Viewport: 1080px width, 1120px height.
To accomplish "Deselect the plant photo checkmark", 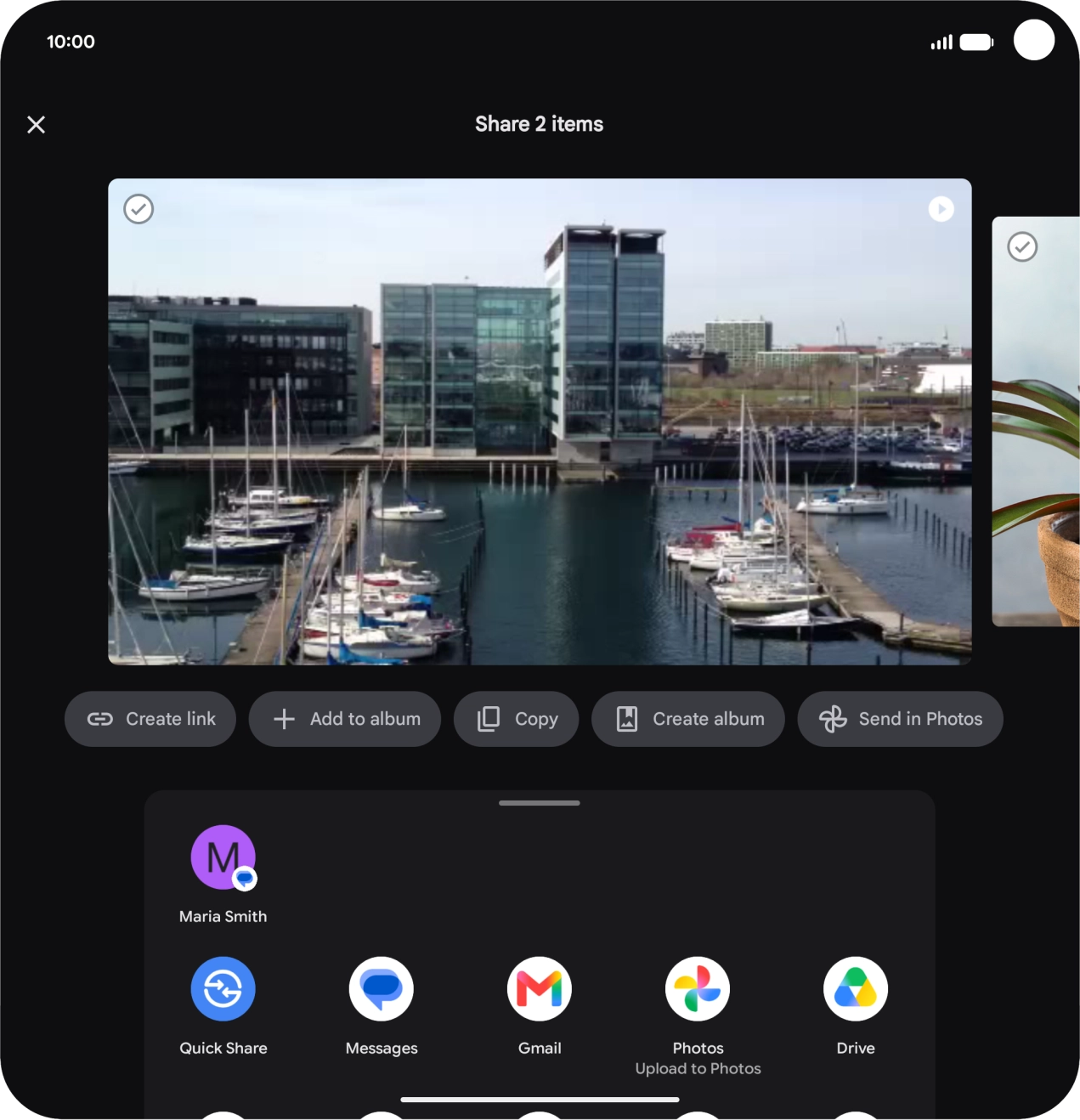I will 1022,247.
